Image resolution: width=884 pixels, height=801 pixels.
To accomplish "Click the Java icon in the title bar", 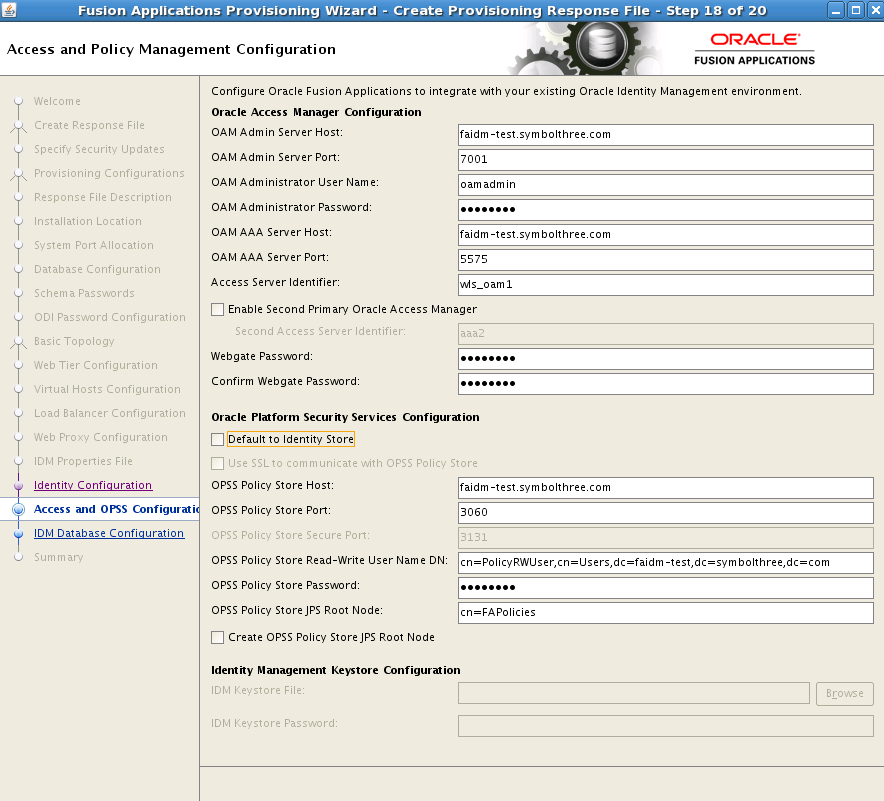I will [x=11, y=10].
